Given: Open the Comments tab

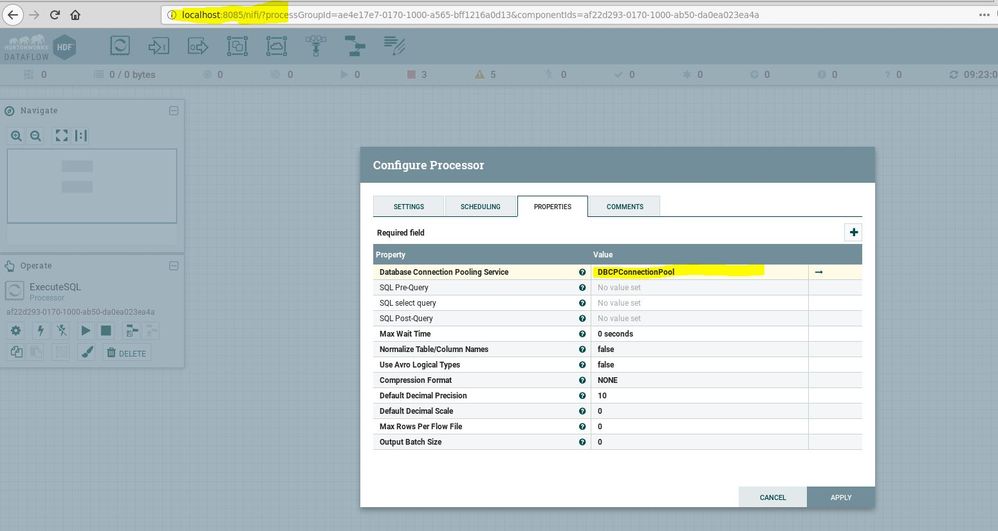Looking at the screenshot, I should point(625,206).
